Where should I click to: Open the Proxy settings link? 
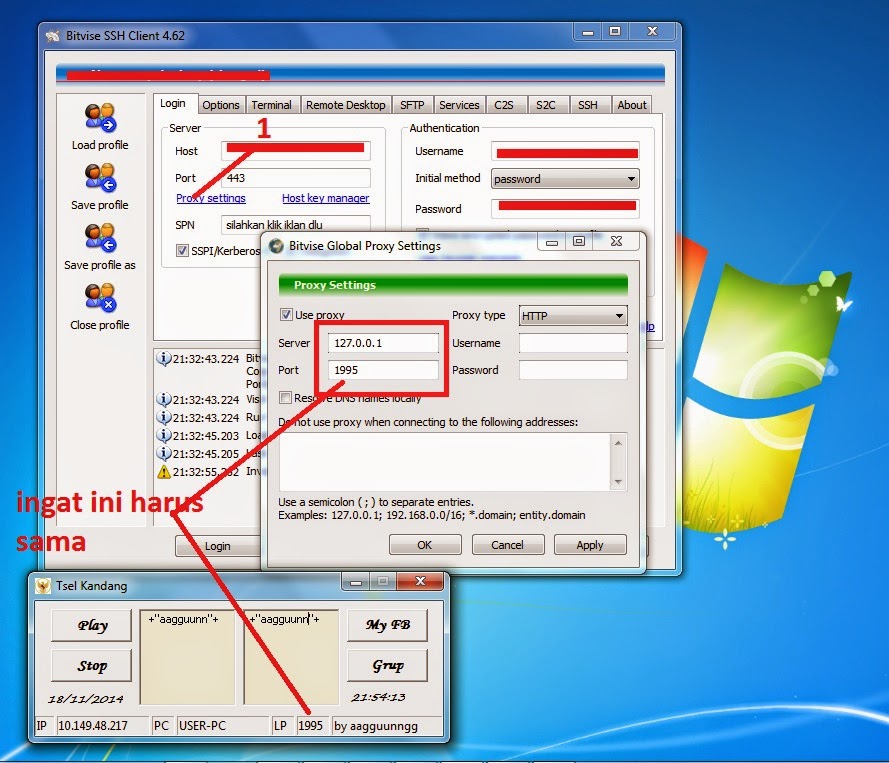pos(211,198)
